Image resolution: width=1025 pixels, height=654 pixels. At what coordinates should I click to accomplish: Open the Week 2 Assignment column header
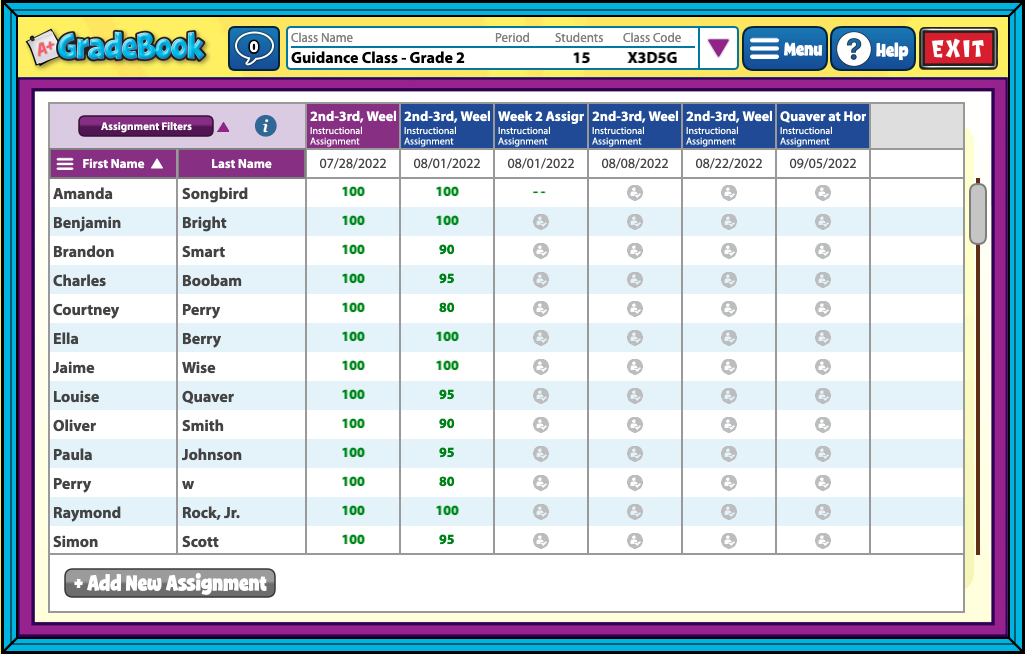click(541, 126)
